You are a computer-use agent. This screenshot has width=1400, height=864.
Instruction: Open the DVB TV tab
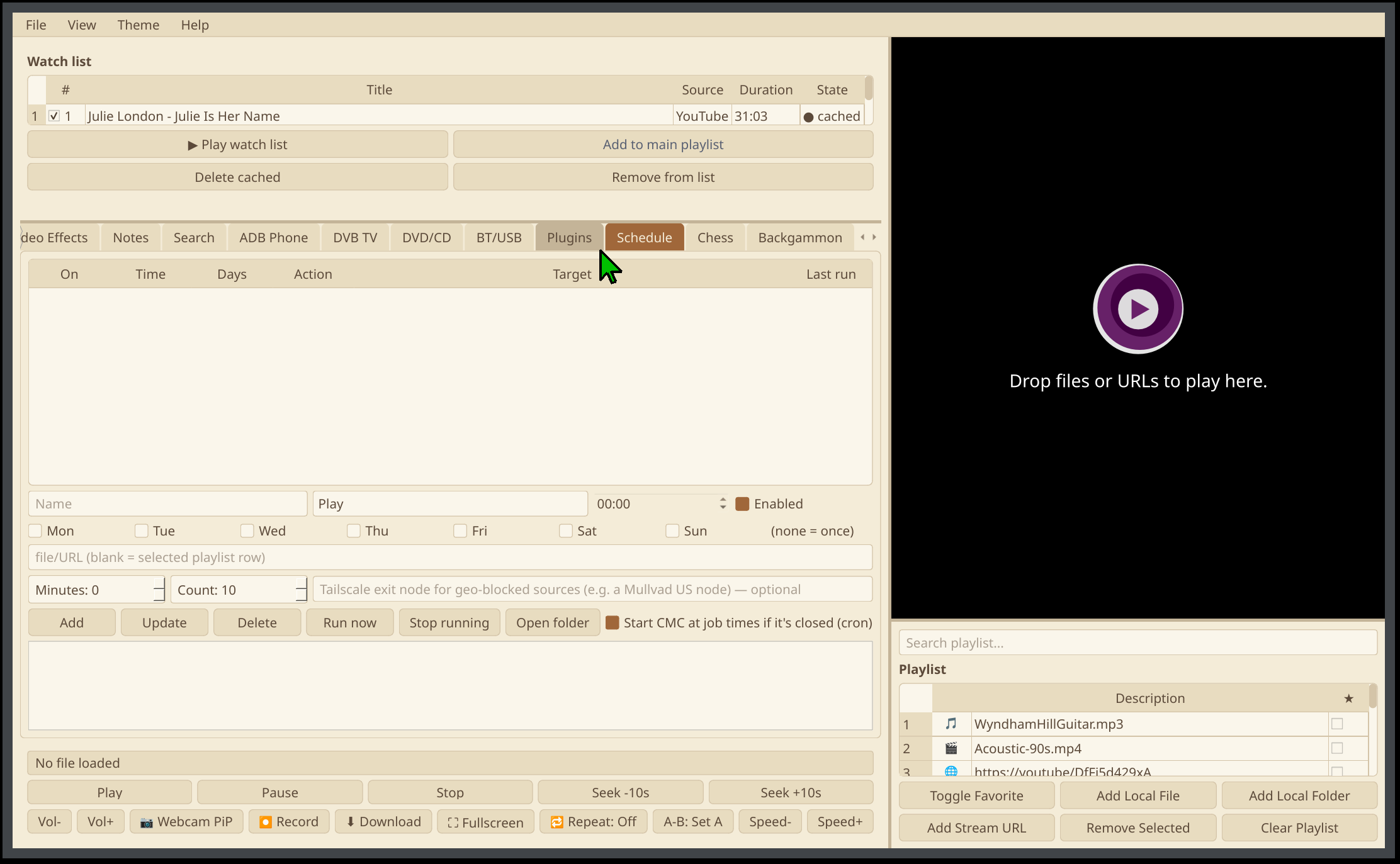point(355,238)
